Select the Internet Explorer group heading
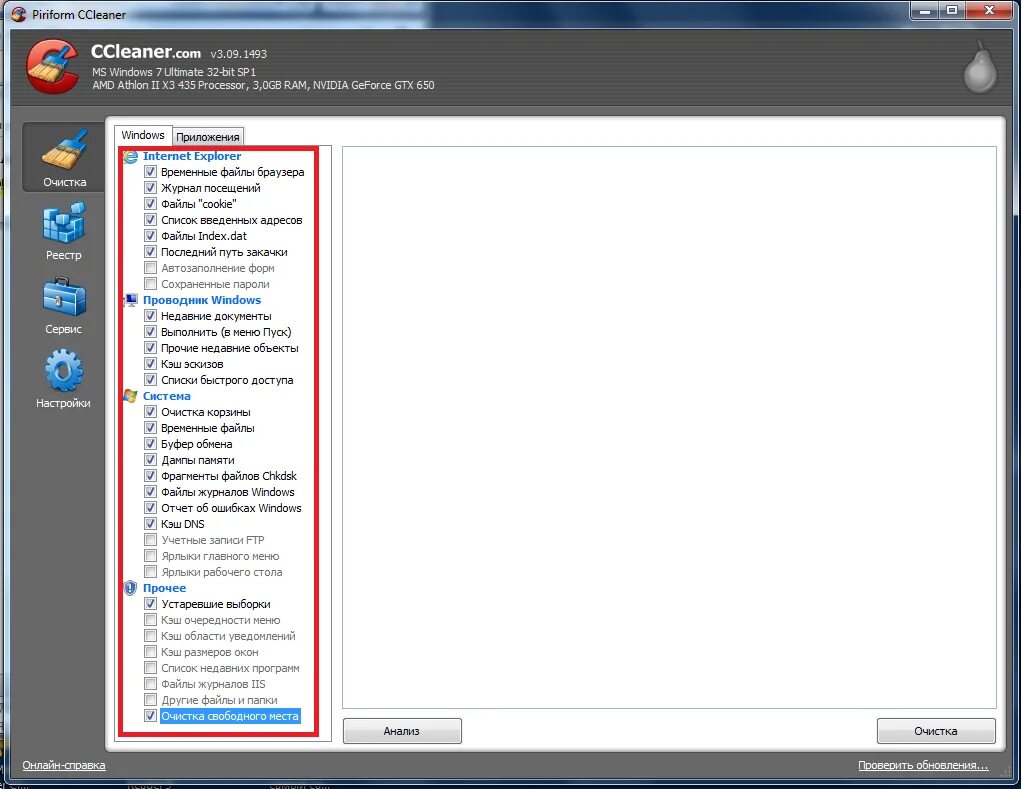The image size is (1021, 789). pyautogui.click(x=191, y=156)
